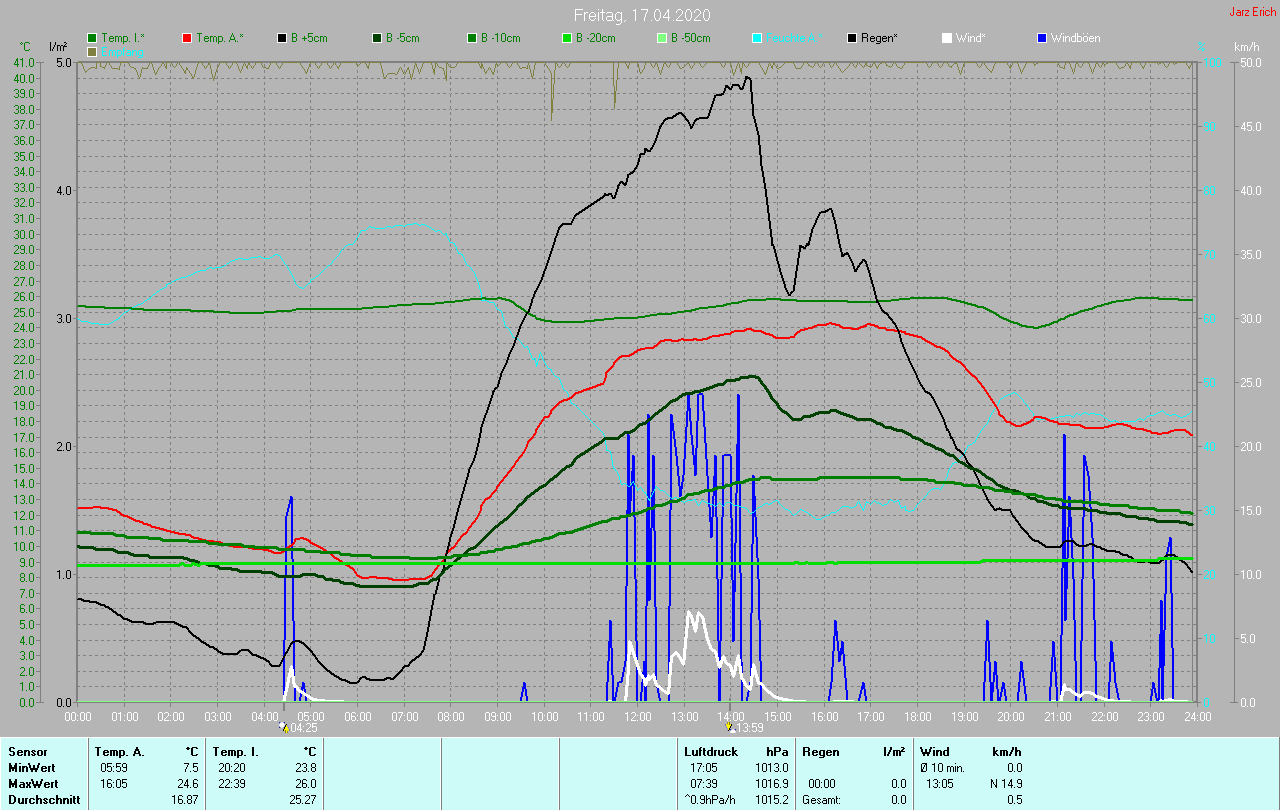Click the indoor minimum value "23.8"
The image size is (1280, 810).
pos(306,767)
